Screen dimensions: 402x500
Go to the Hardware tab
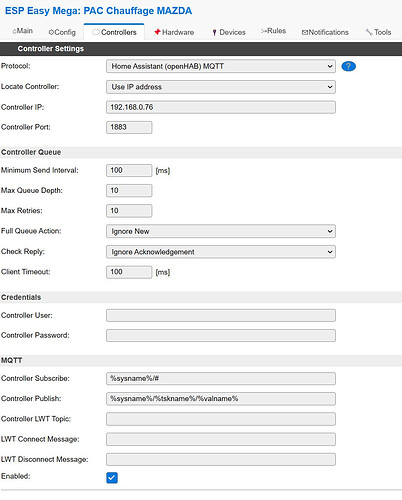174,32
